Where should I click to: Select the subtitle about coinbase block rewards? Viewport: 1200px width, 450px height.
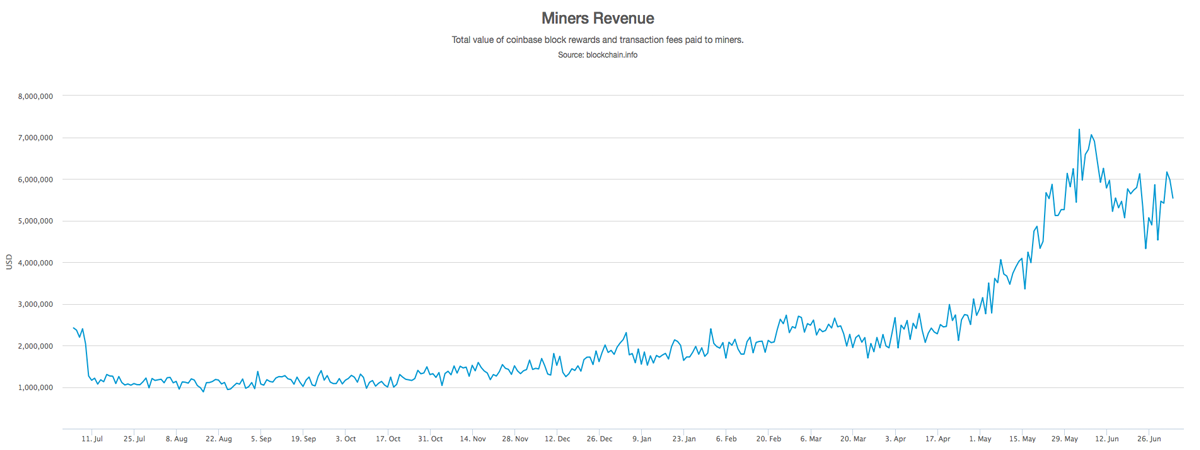(x=598, y=41)
